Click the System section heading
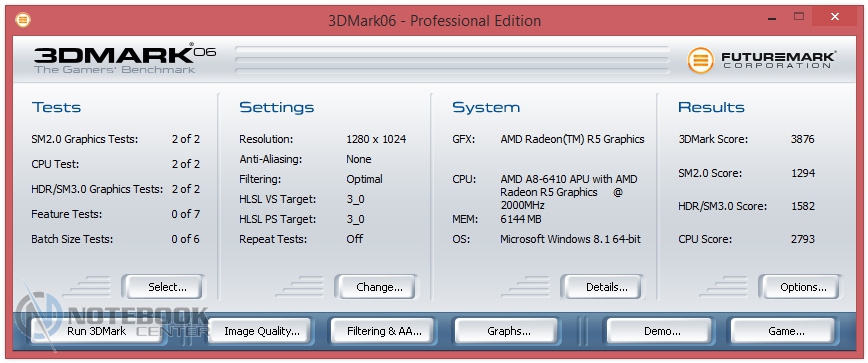 click(486, 107)
